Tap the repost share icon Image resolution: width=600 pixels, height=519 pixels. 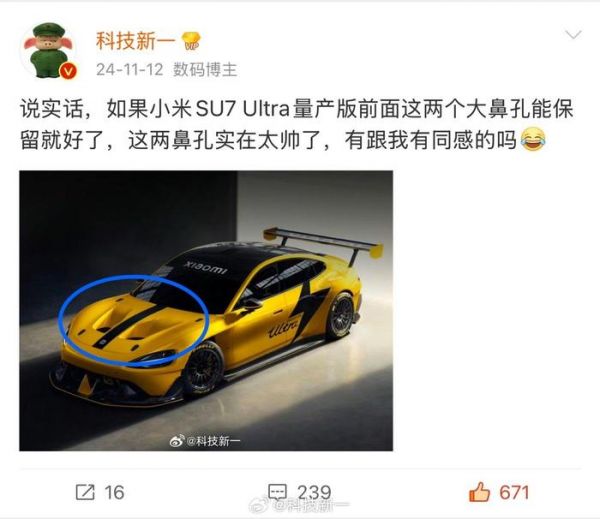[85, 492]
